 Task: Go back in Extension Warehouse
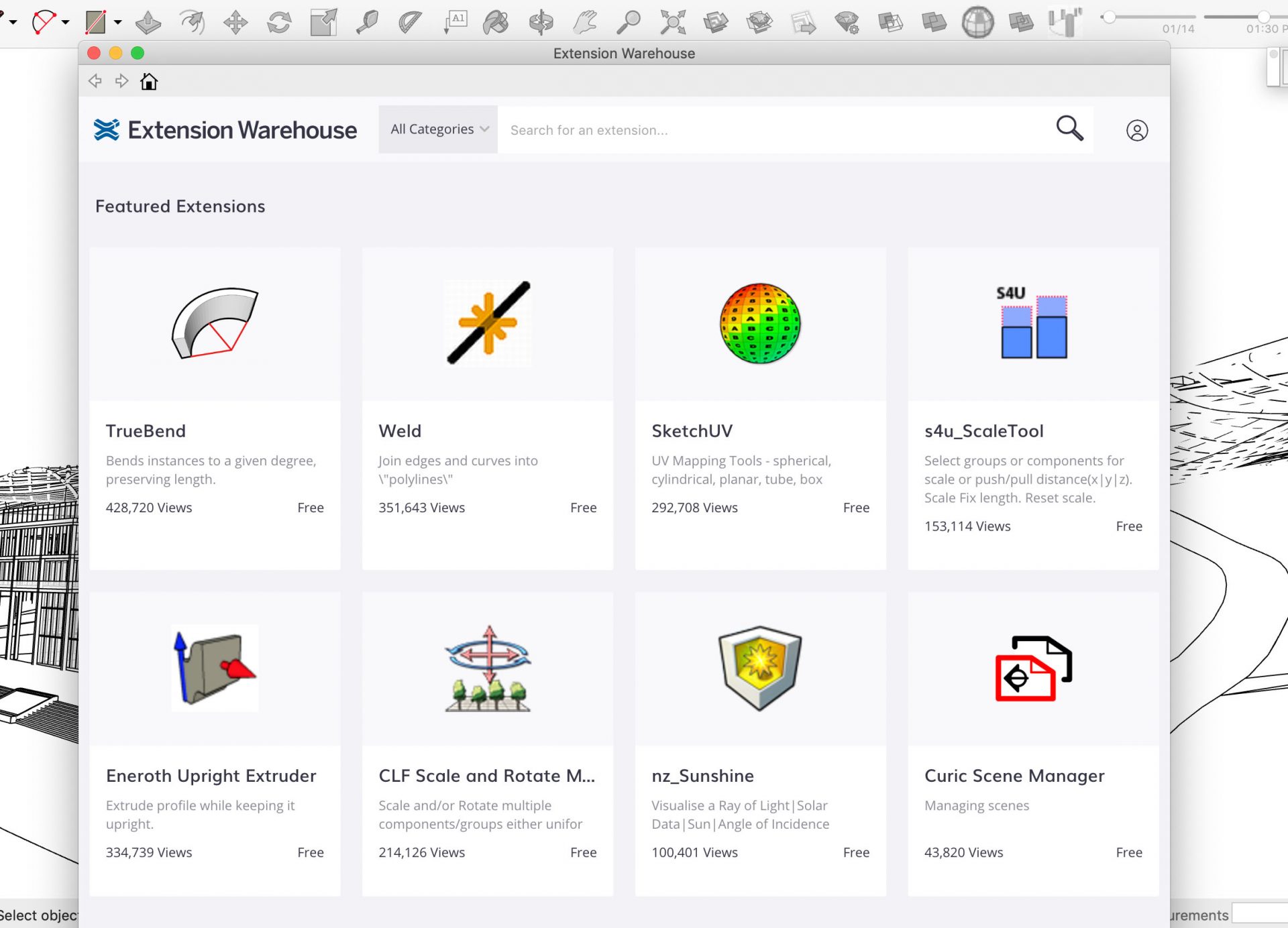tap(95, 81)
